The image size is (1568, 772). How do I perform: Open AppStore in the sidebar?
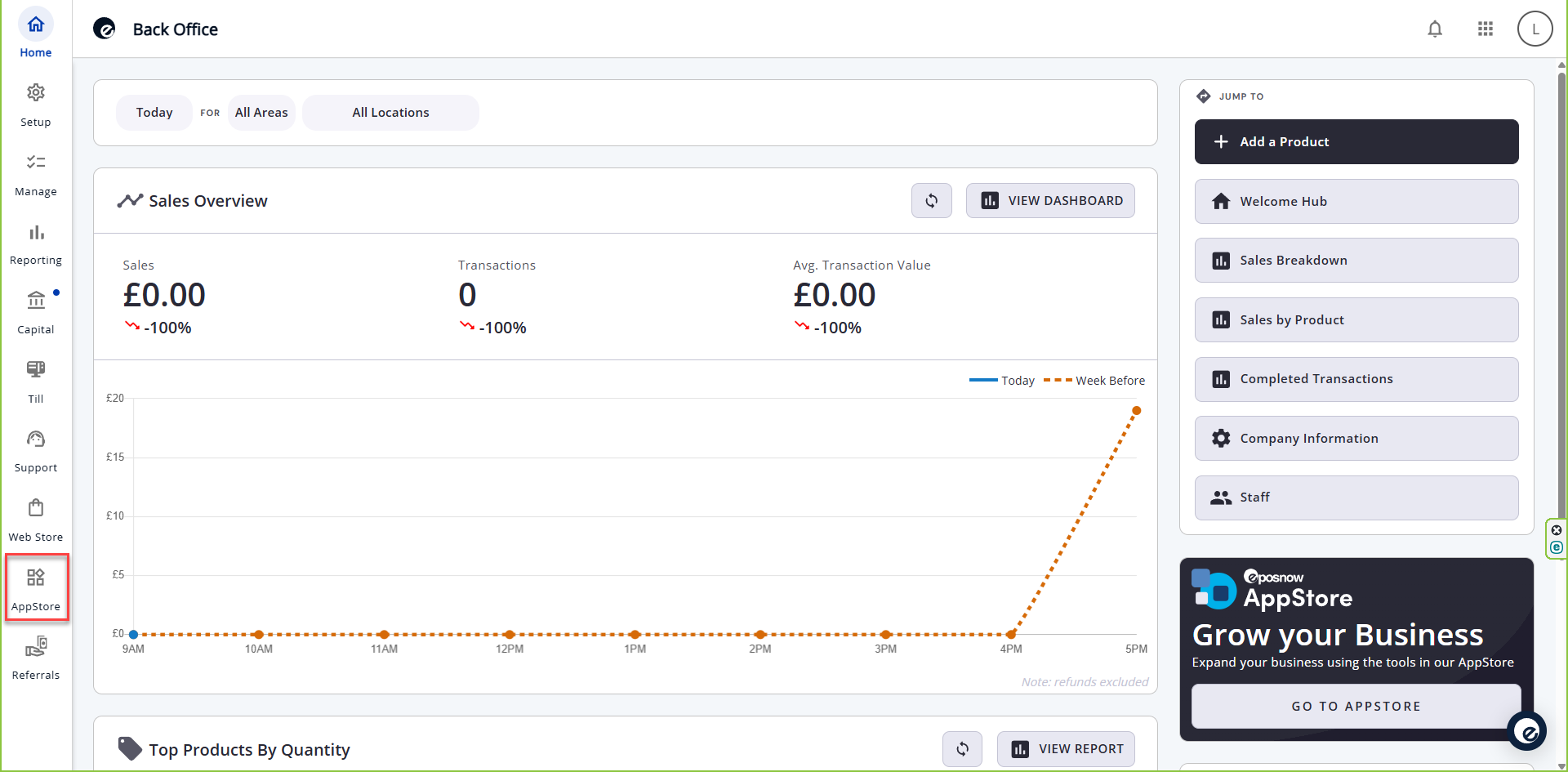pyautogui.click(x=36, y=590)
